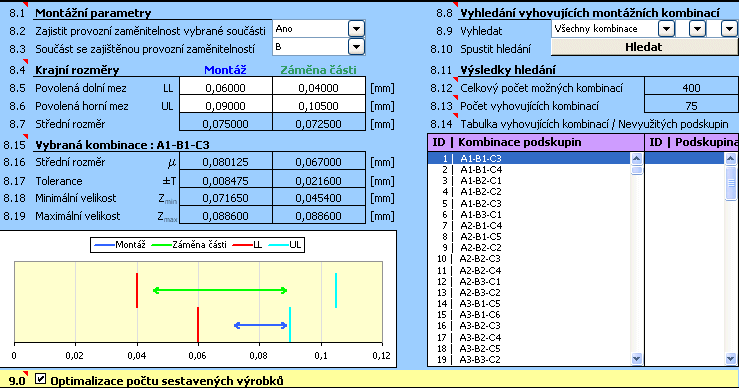Select combination A3-B1-C6 in list

tap(481, 314)
